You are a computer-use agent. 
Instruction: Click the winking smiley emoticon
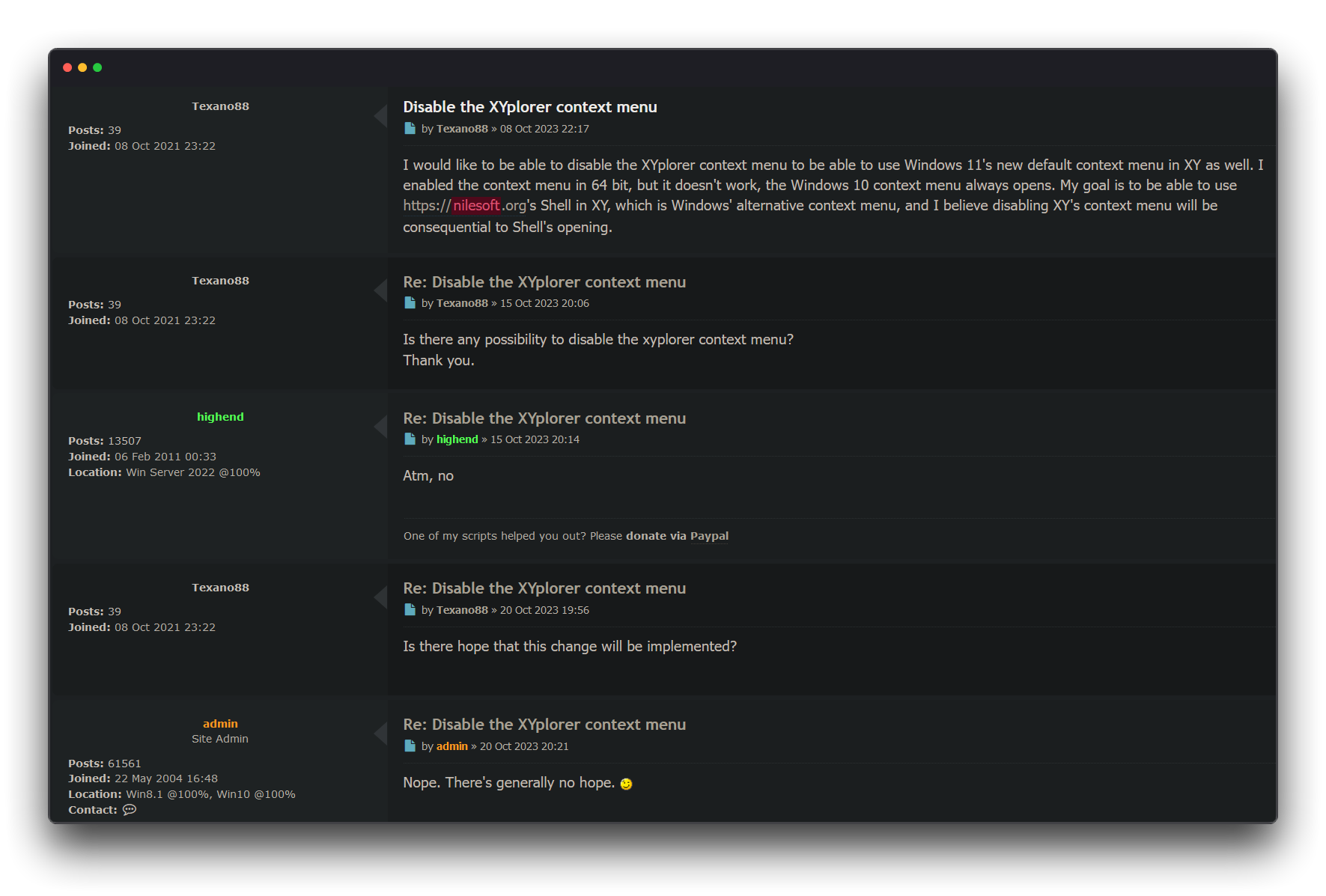[627, 784]
